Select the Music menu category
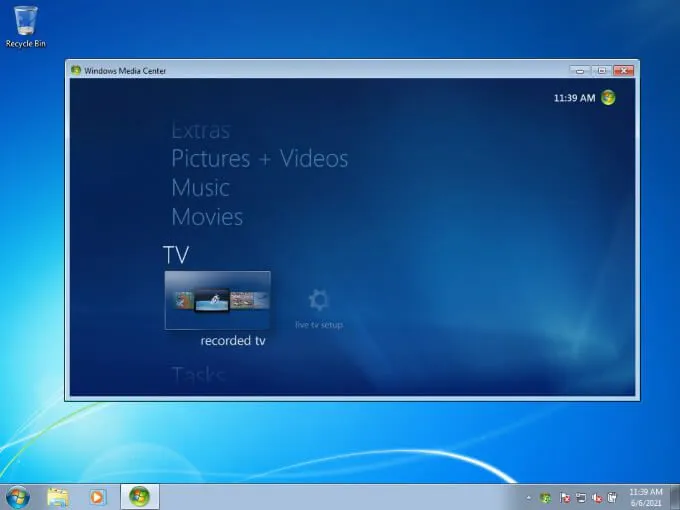680x510 pixels. [x=200, y=188]
